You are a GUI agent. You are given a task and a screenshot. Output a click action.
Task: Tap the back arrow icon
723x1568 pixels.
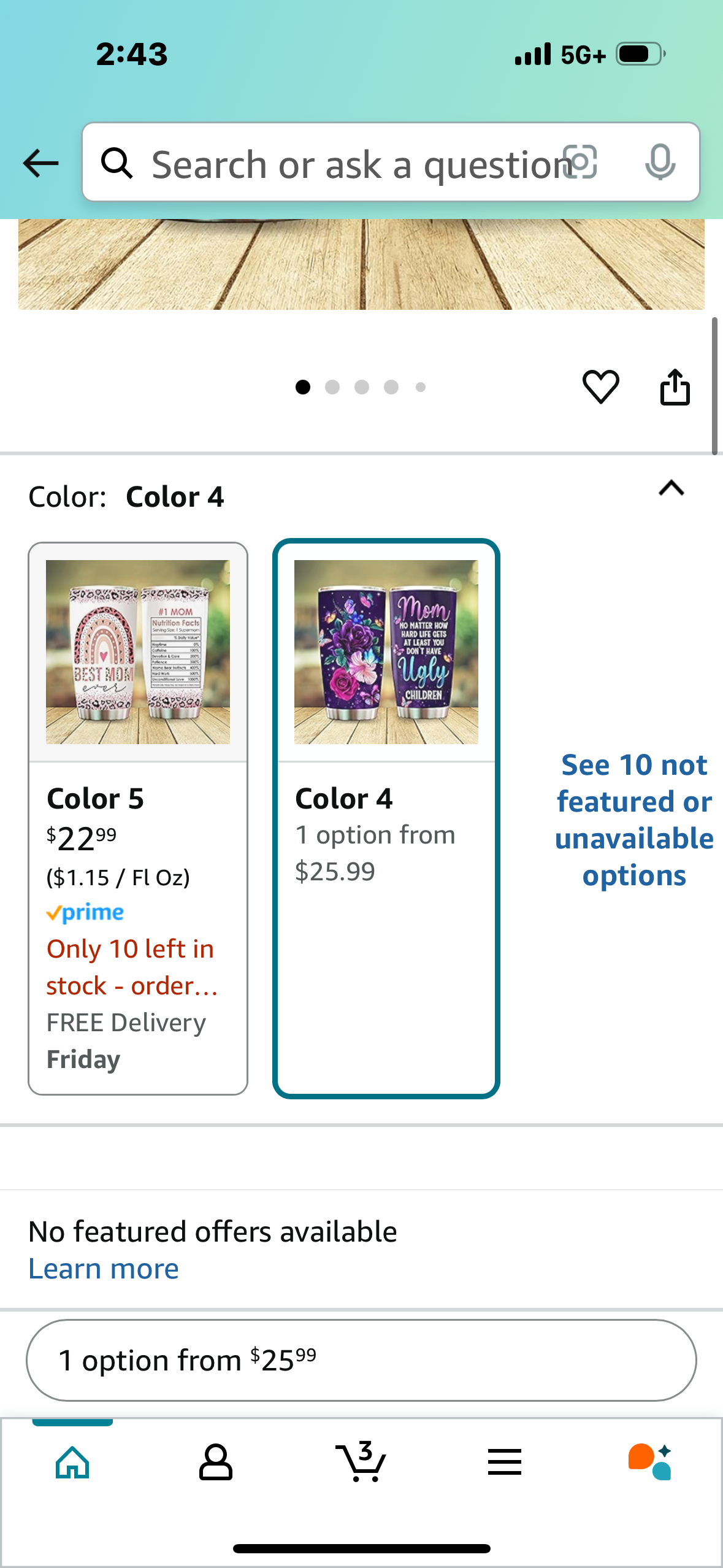40,163
